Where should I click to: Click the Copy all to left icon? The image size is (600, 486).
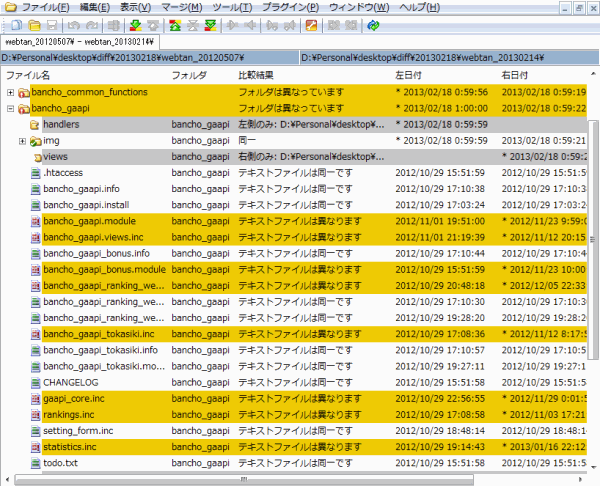tap(351, 26)
